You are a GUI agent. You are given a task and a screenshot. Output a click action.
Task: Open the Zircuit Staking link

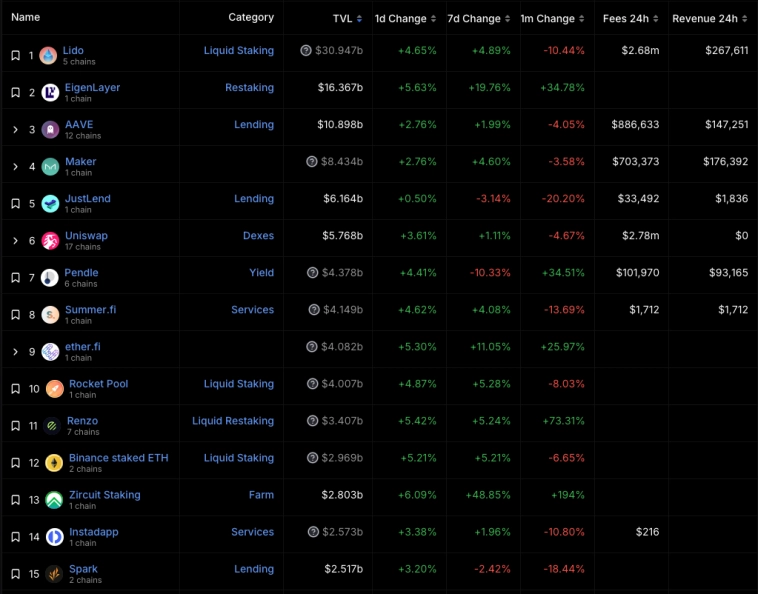pyautogui.click(x=104, y=495)
